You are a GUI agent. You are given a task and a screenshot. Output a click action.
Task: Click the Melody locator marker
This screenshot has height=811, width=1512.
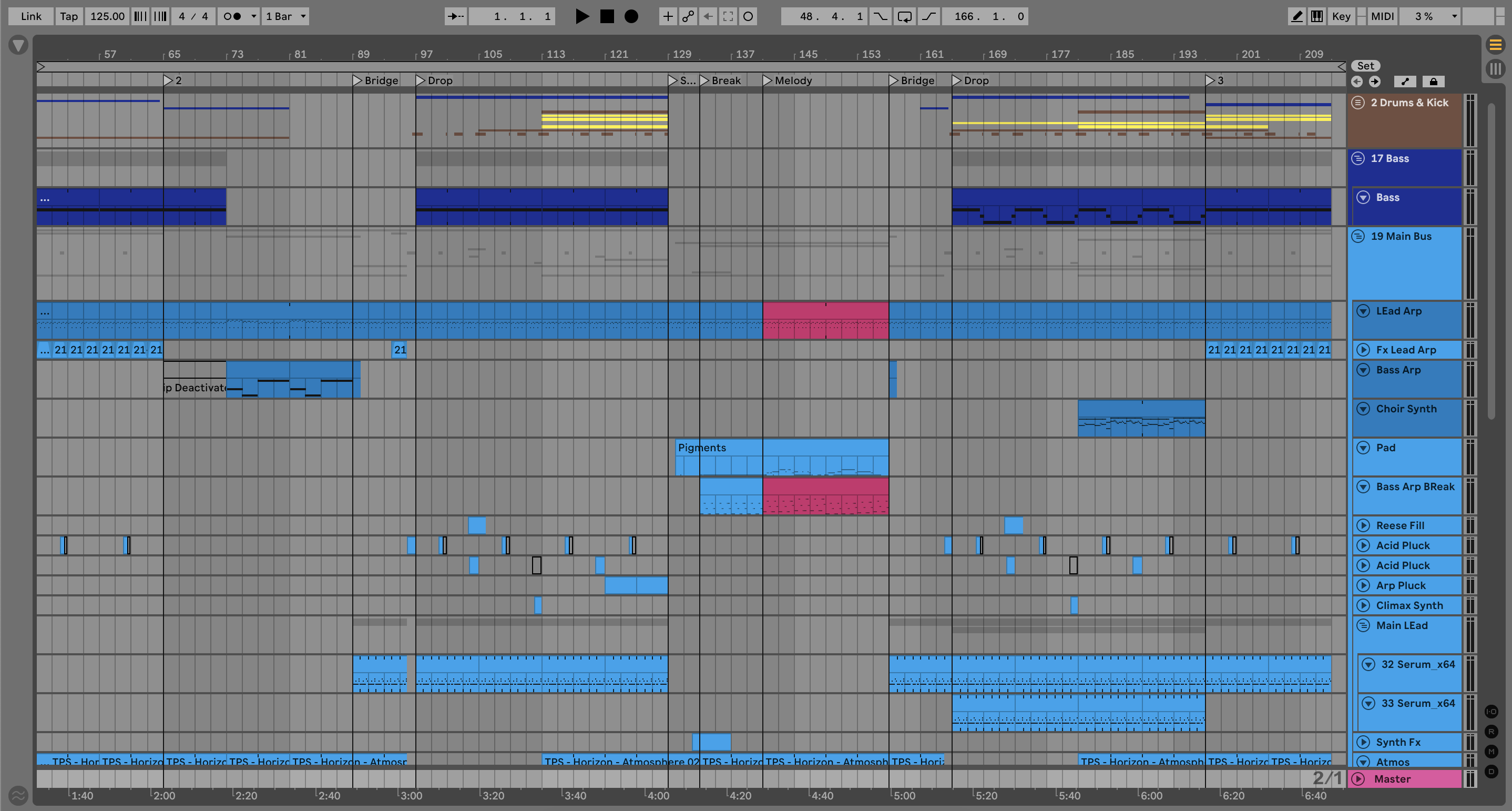[768, 80]
